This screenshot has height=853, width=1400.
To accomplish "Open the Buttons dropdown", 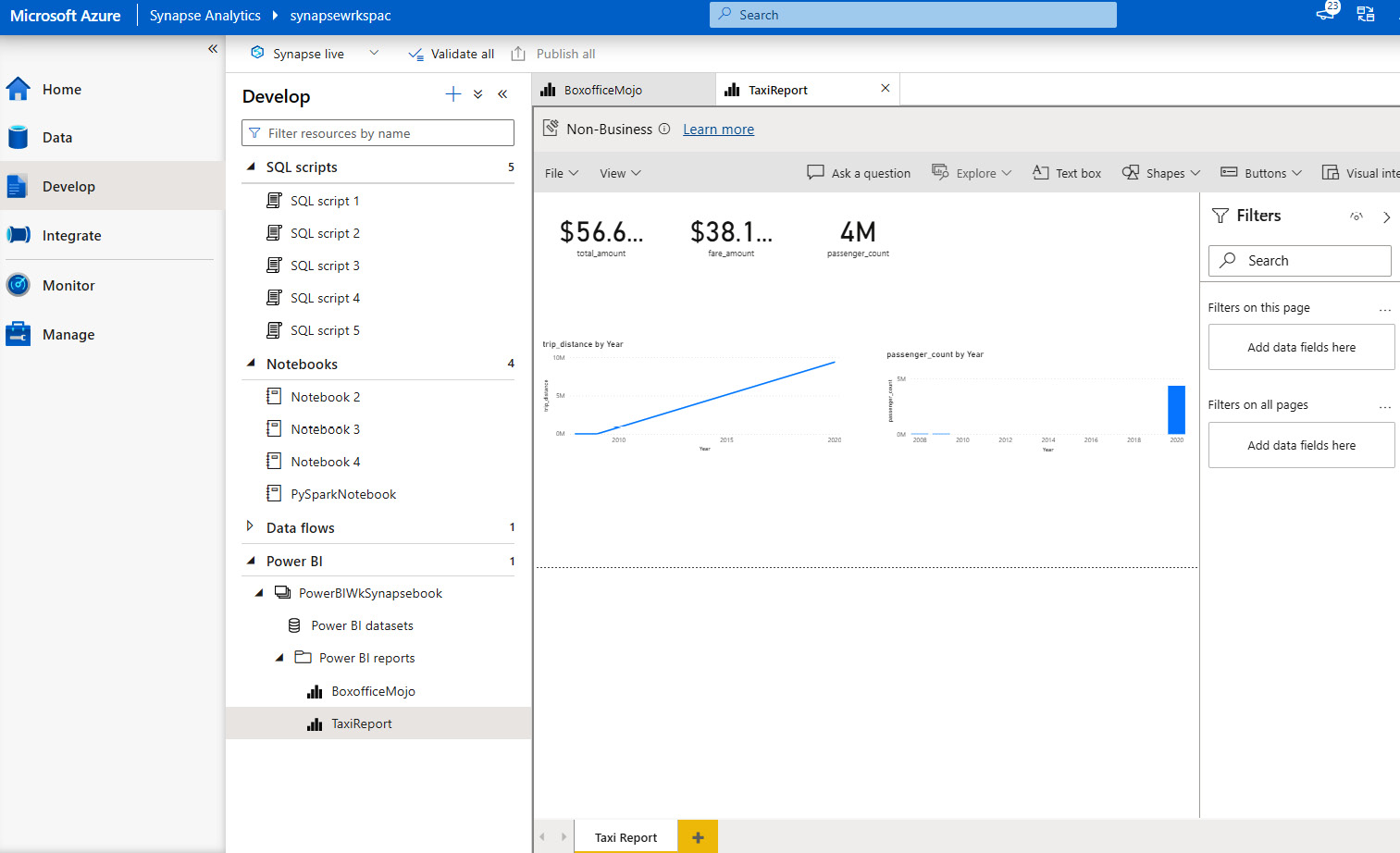I will [x=1261, y=173].
